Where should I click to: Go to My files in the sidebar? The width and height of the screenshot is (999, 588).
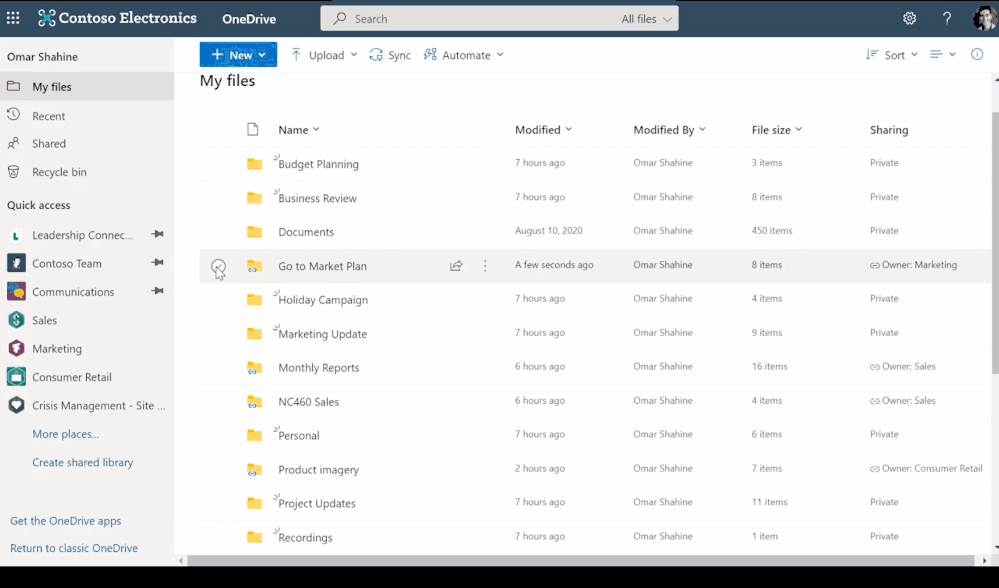pos(87,86)
